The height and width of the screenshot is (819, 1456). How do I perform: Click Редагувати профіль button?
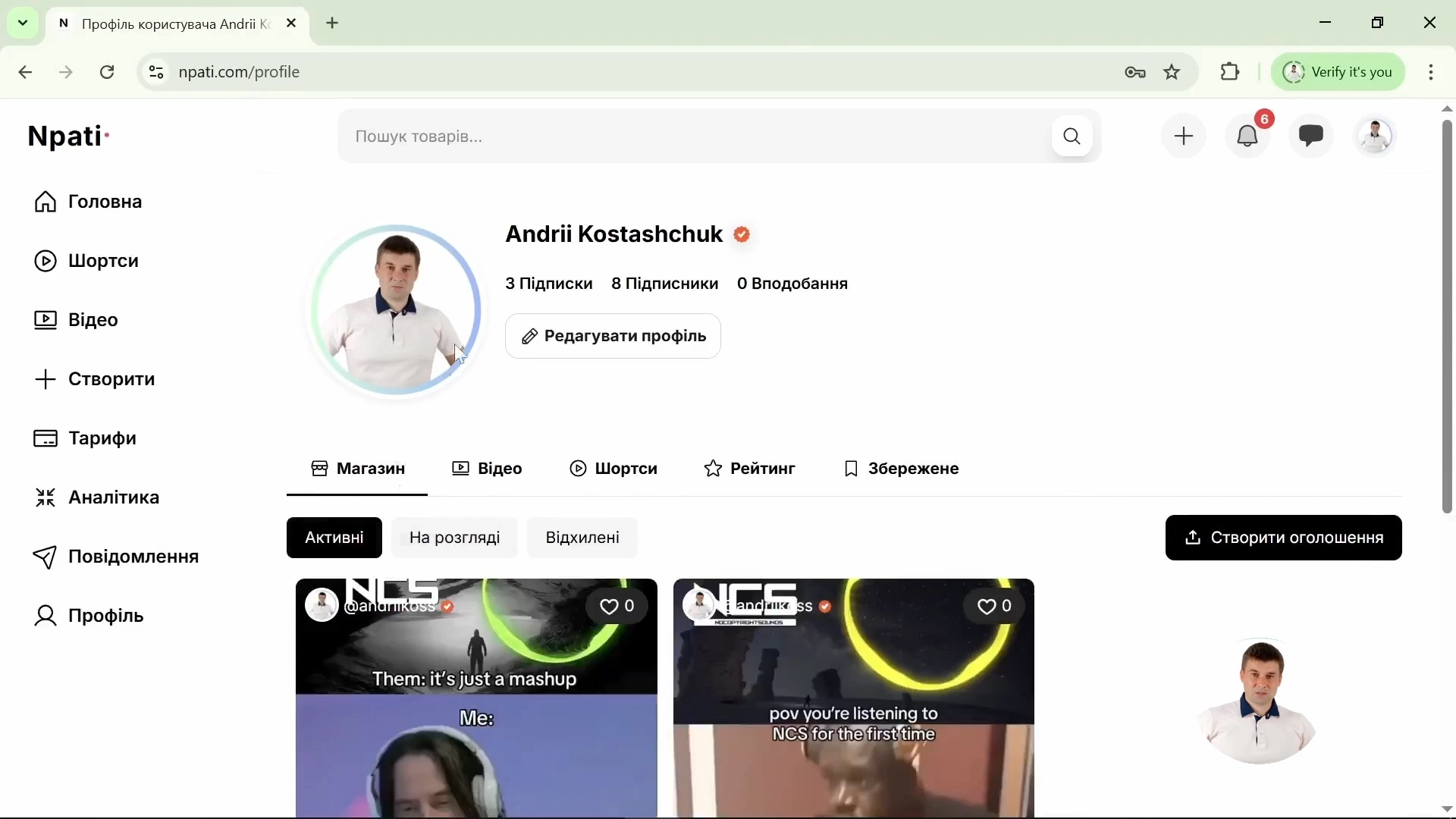click(613, 337)
